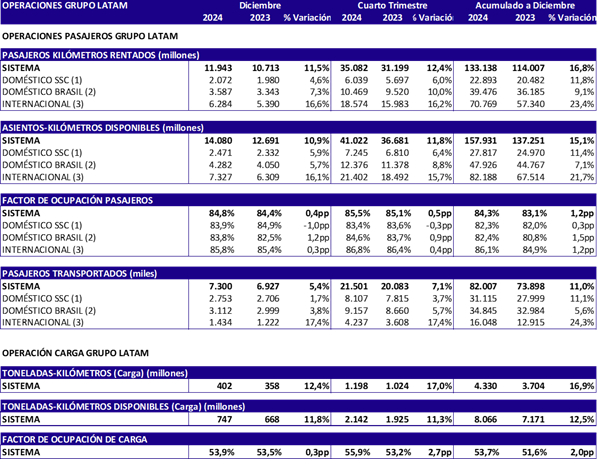Screen dimensions: 597x459
Task: Click the Diciembre column group heading
Action: coord(260,5)
